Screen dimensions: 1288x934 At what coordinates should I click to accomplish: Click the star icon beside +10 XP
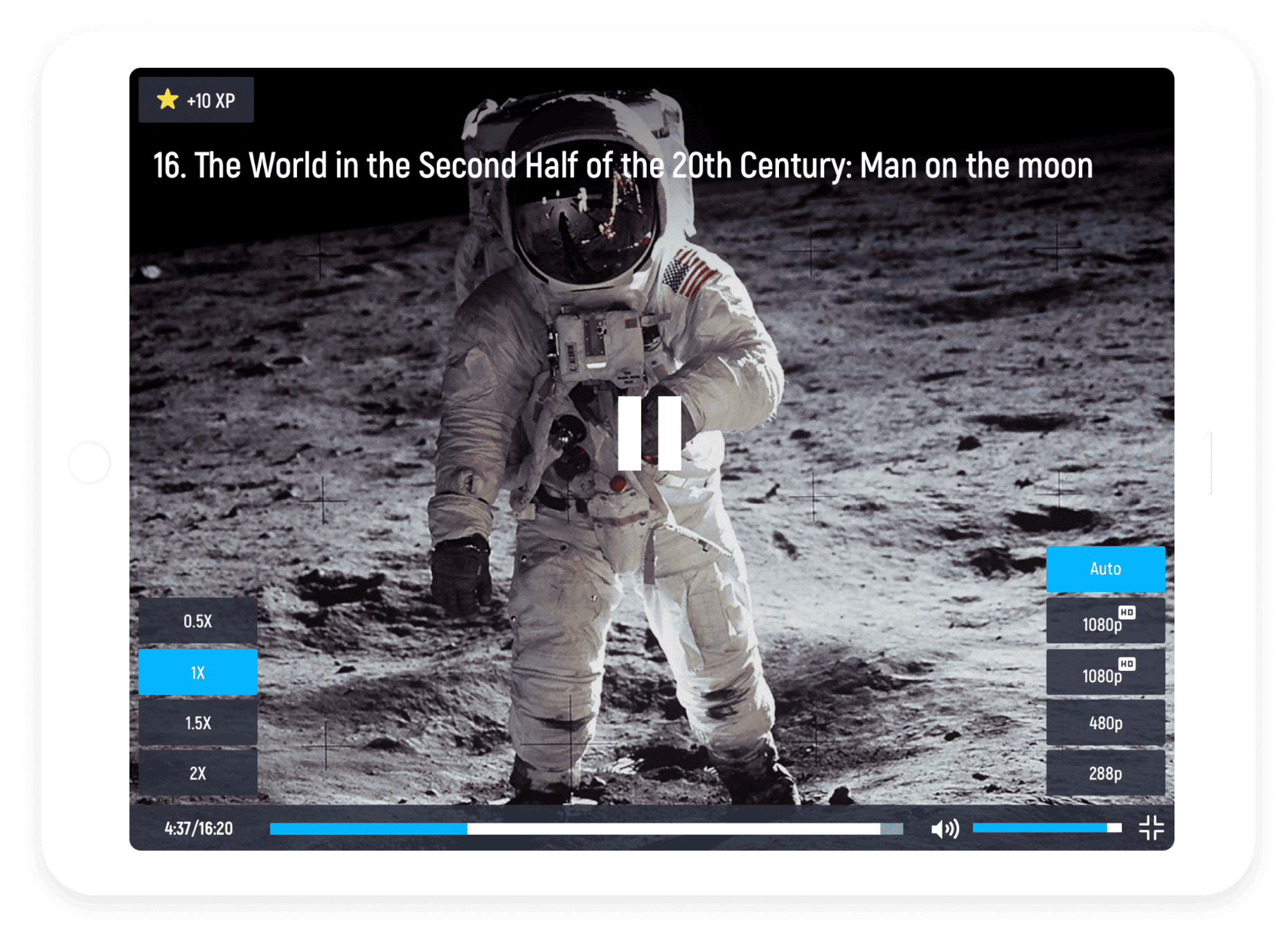click(x=166, y=100)
